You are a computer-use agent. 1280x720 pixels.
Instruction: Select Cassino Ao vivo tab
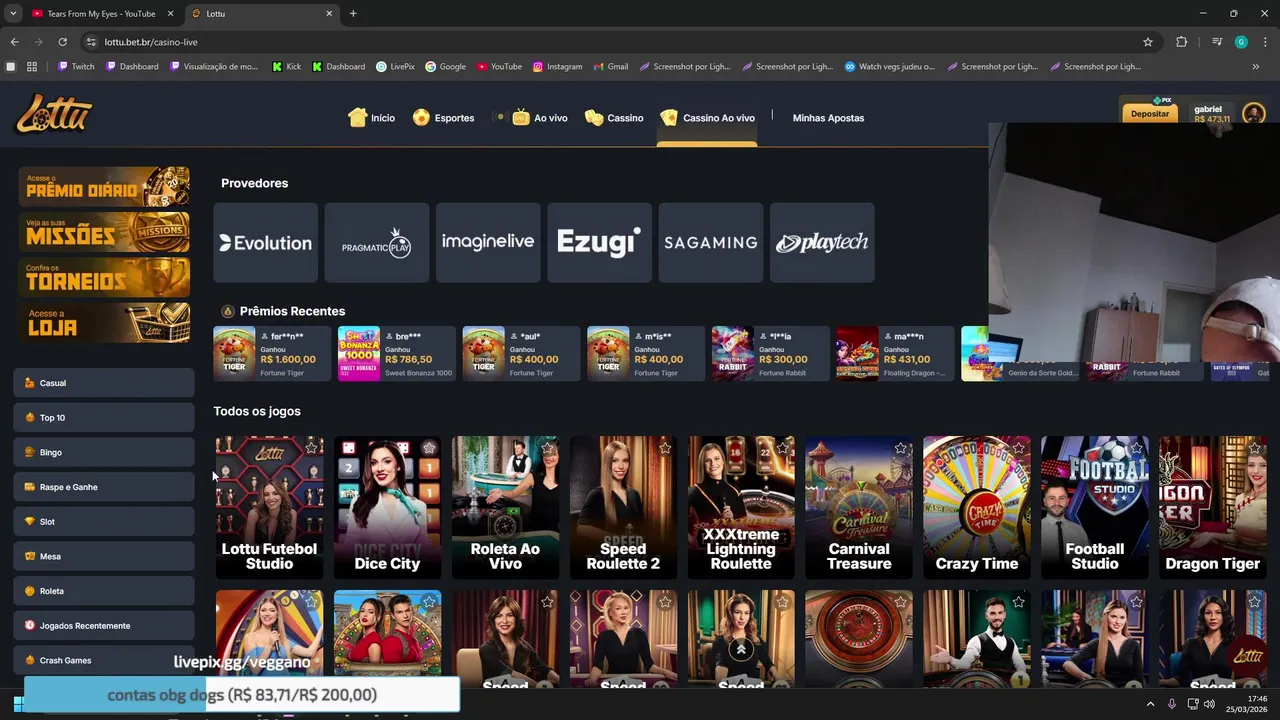707,117
